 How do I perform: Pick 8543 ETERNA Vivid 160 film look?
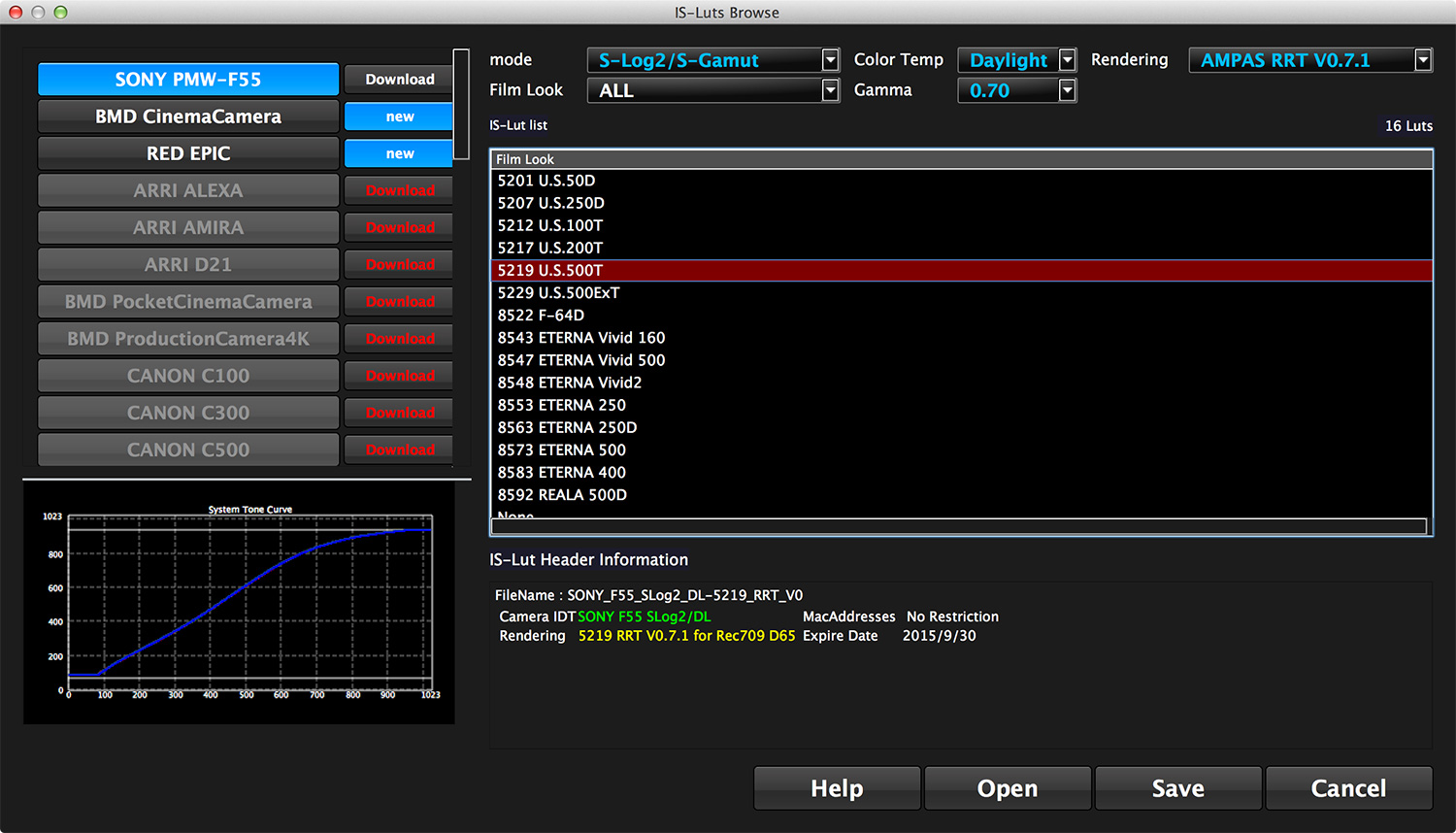pyautogui.click(x=580, y=338)
